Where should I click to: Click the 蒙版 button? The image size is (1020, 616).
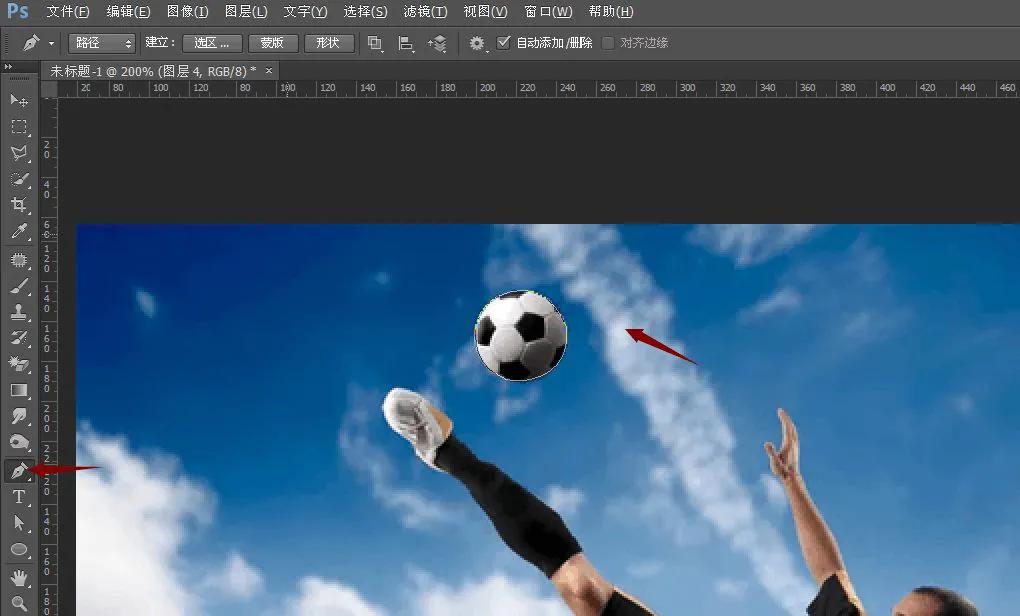[x=272, y=43]
